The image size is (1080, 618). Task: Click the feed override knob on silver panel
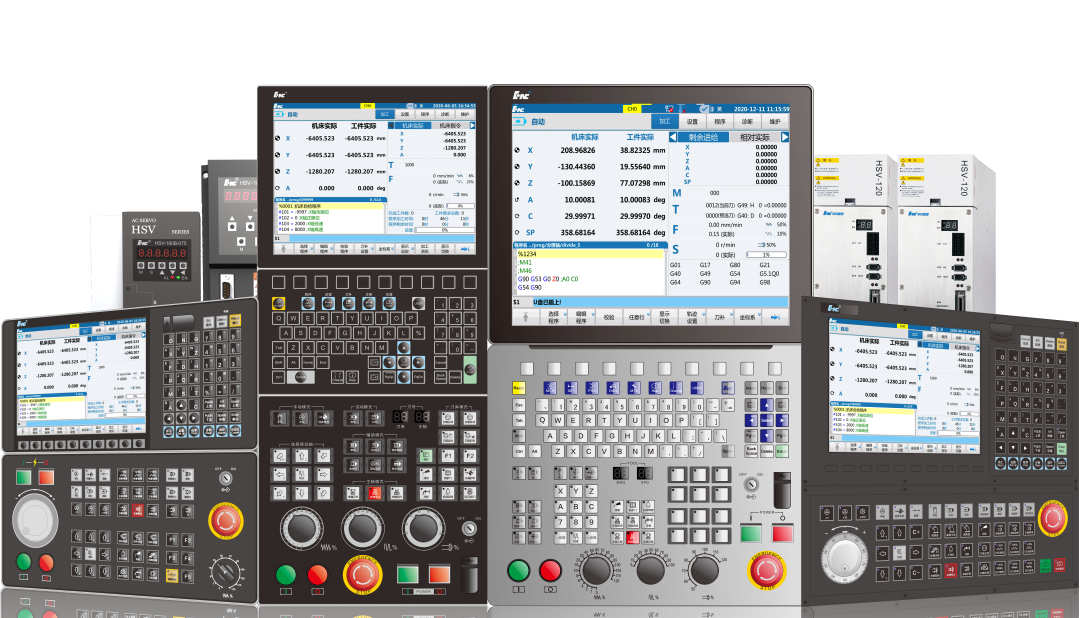596,570
